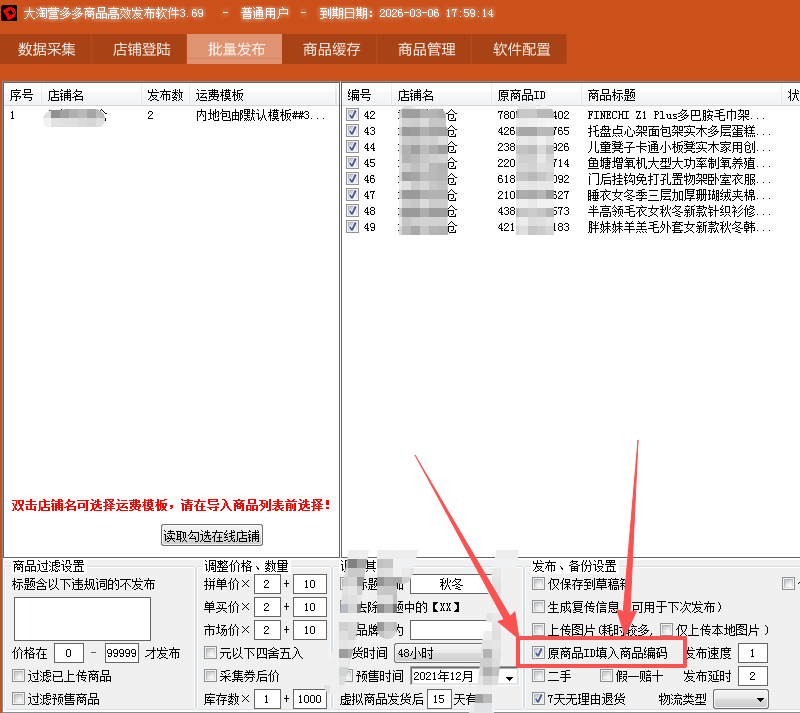Screen dimensions: 800x713
Task: Uncheck product row number 42
Action: [352, 115]
